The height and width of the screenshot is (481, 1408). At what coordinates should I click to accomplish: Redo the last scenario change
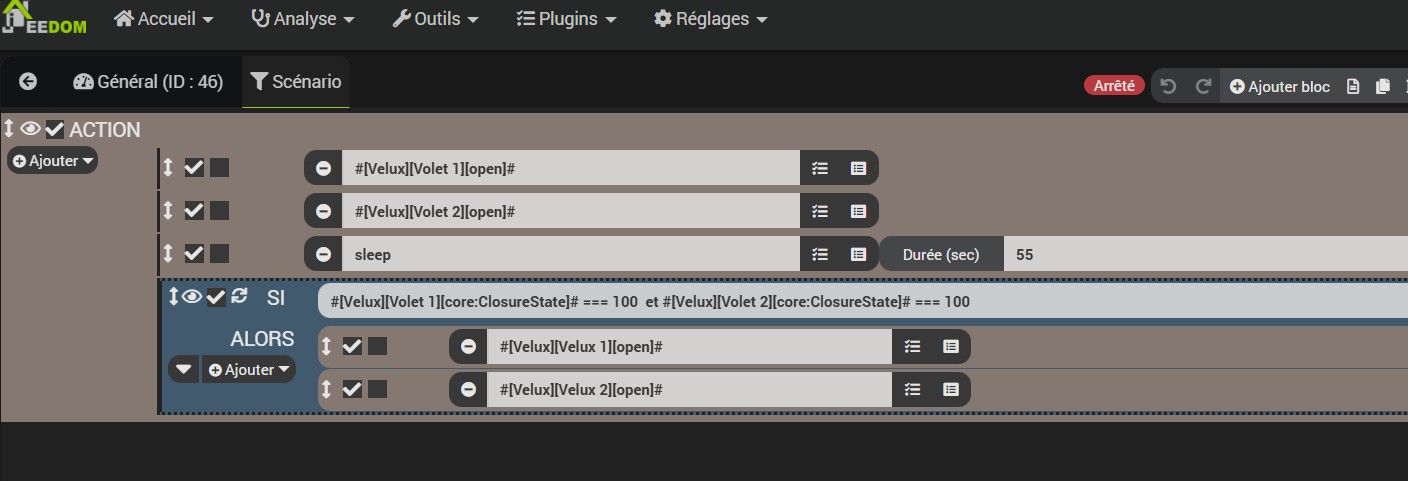coord(1203,86)
